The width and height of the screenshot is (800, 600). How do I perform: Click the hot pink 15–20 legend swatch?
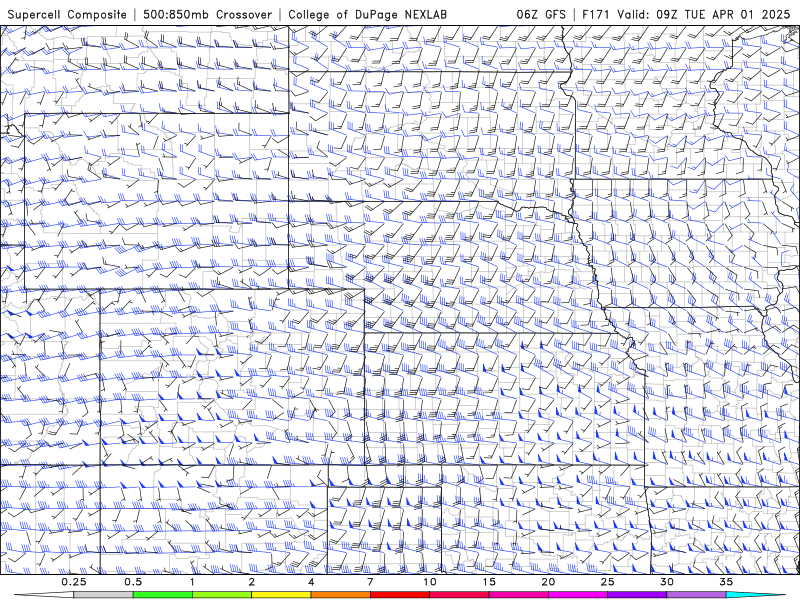pos(518,595)
